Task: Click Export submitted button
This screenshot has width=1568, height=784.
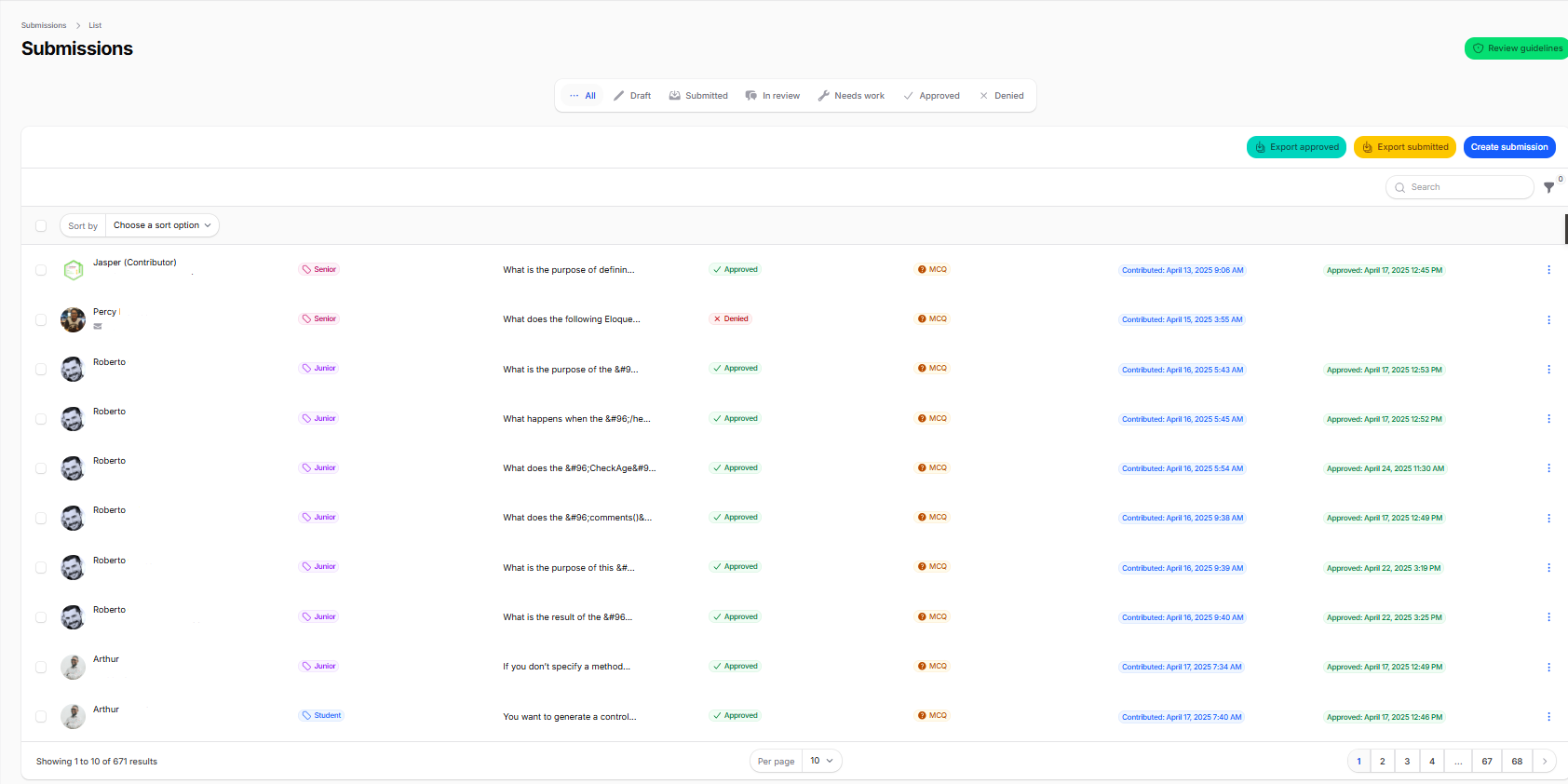Action: [x=1404, y=147]
